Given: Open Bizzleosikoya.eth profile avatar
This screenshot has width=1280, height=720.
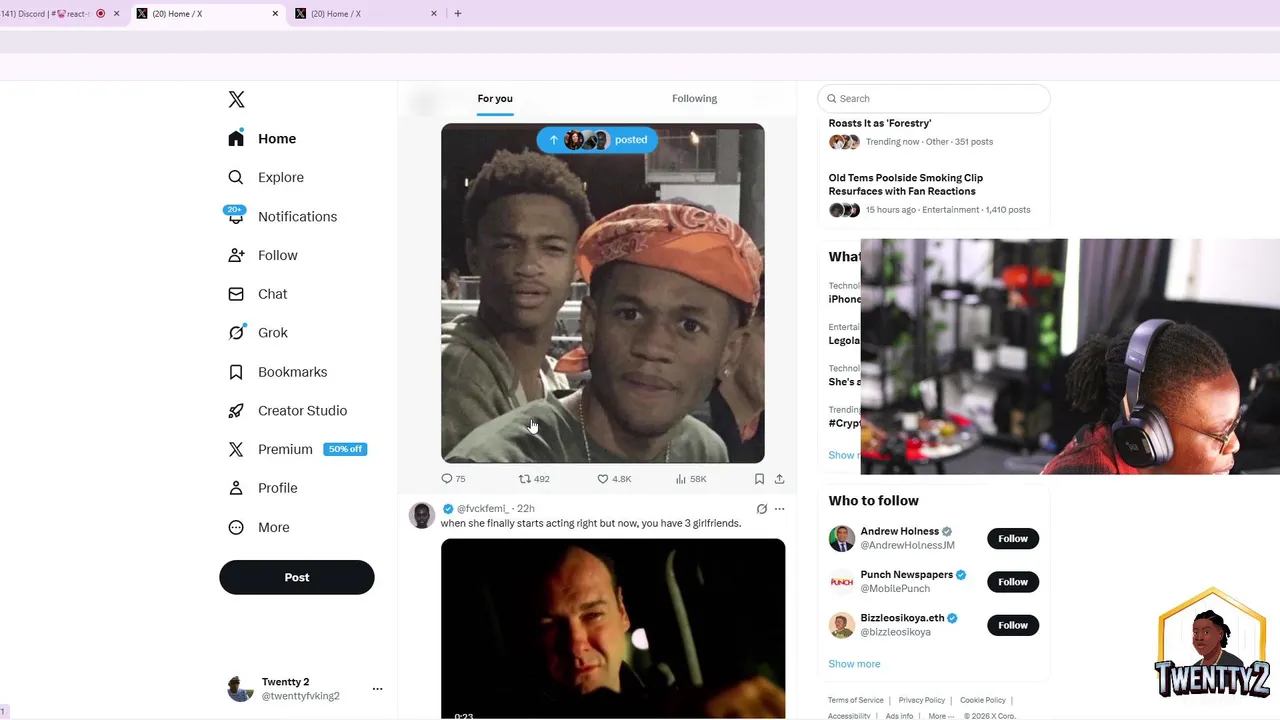Looking at the screenshot, I should click(x=842, y=625).
